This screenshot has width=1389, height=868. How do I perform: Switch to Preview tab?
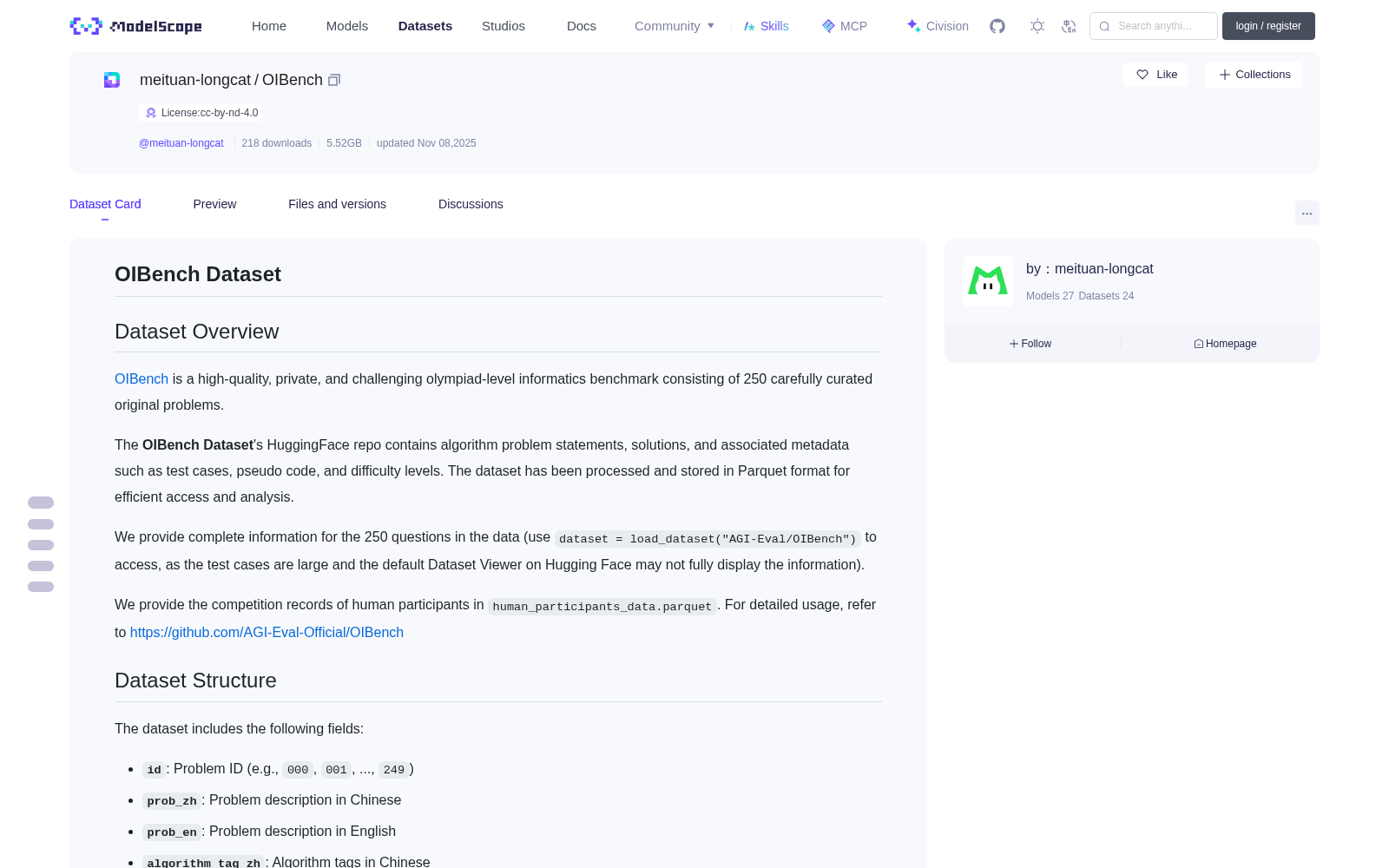coord(214,204)
